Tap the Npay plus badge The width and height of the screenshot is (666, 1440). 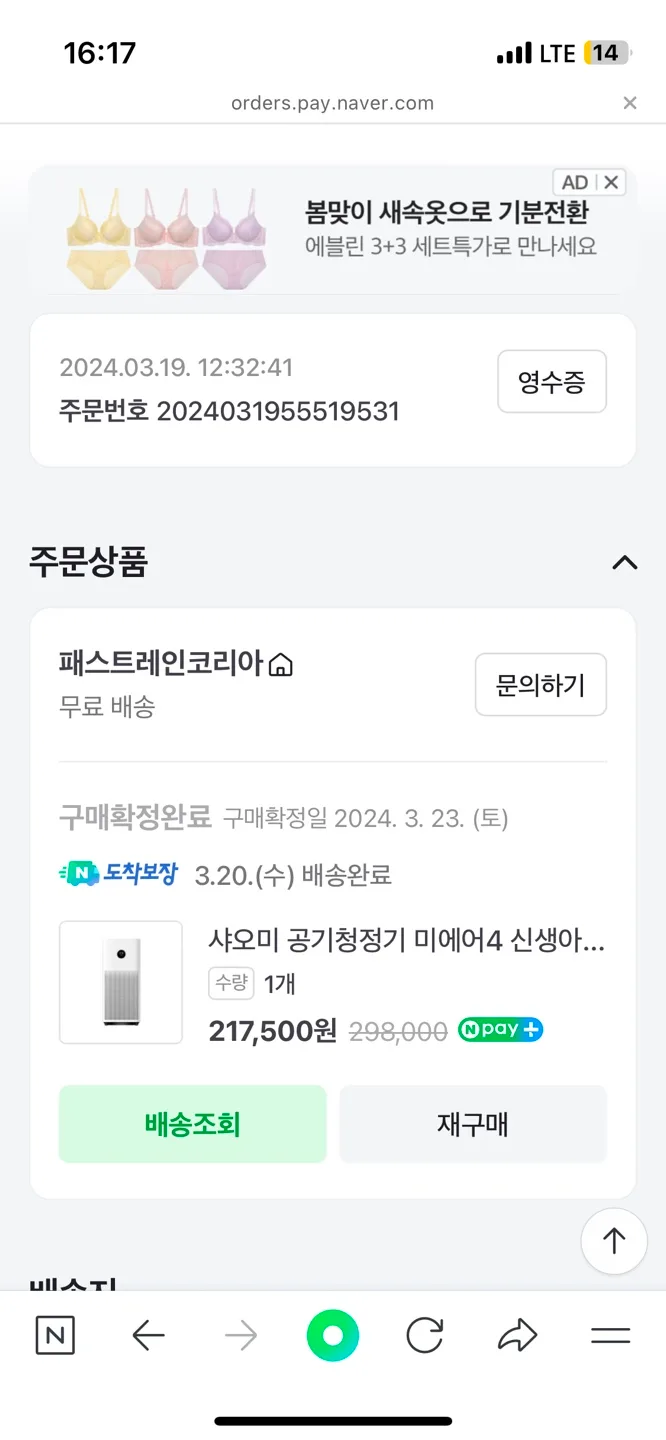click(x=500, y=1030)
